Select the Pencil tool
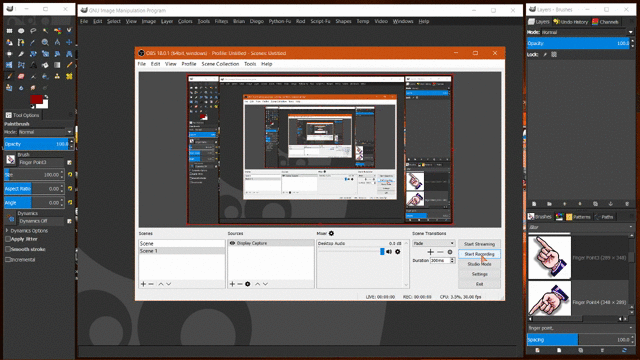This screenshot has width=640, height=360. click(69, 65)
